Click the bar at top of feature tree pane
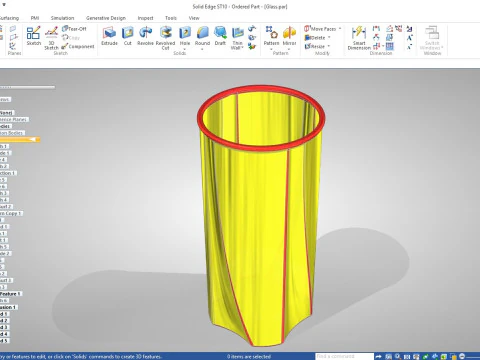 tap(27, 87)
